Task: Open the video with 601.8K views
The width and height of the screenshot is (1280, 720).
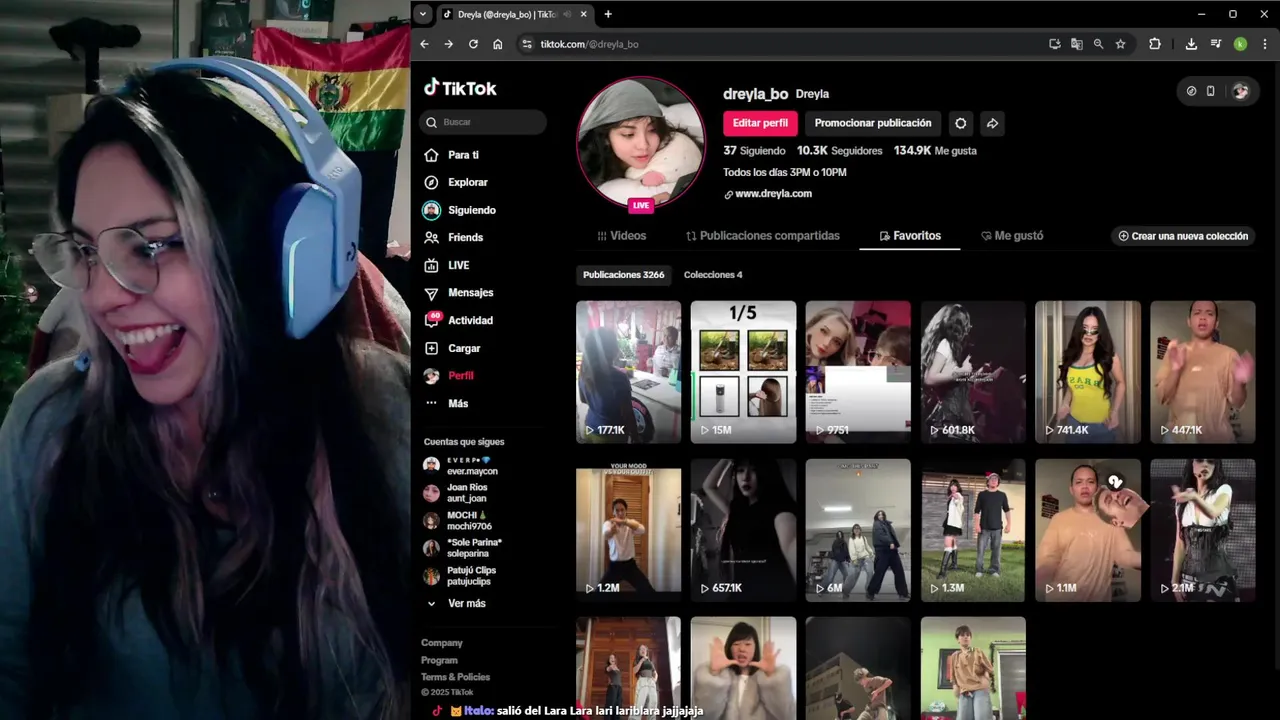Action: point(973,372)
